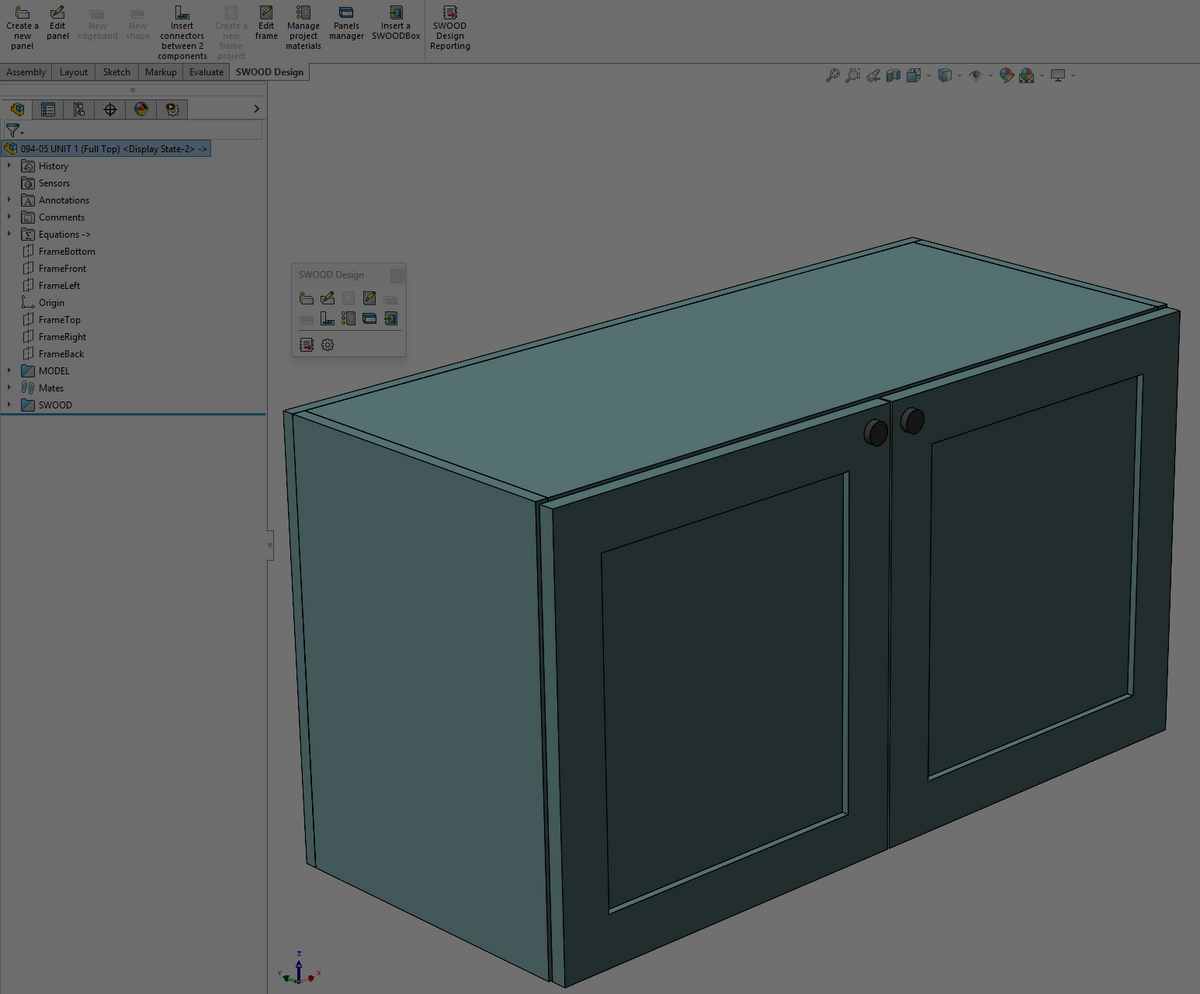
Task: Expand the Equations tree node
Action: (9, 234)
